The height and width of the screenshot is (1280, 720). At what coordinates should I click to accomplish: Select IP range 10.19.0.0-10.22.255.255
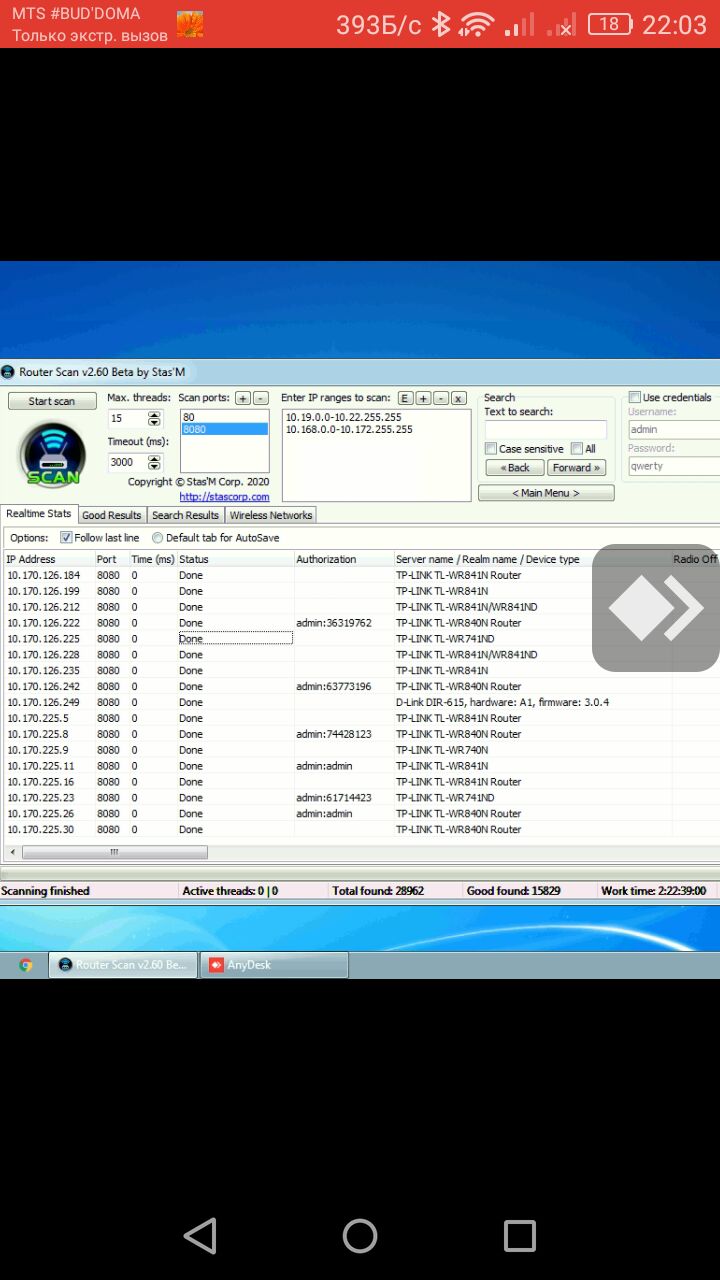(x=343, y=417)
